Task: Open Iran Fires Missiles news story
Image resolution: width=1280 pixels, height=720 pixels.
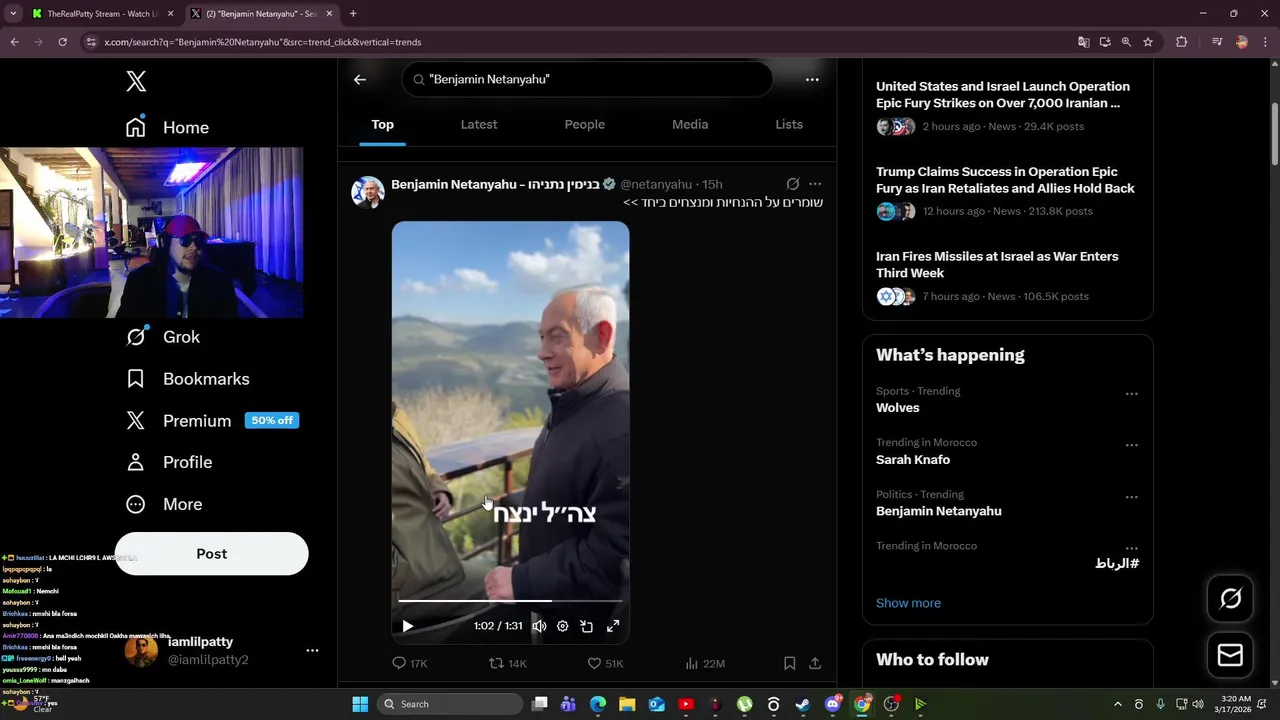Action: (x=997, y=264)
